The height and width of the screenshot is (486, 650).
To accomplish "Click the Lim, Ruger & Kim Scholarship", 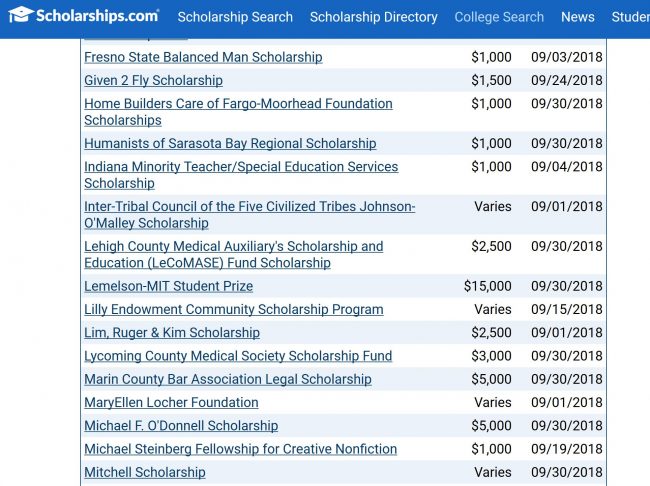I will [x=172, y=333].
